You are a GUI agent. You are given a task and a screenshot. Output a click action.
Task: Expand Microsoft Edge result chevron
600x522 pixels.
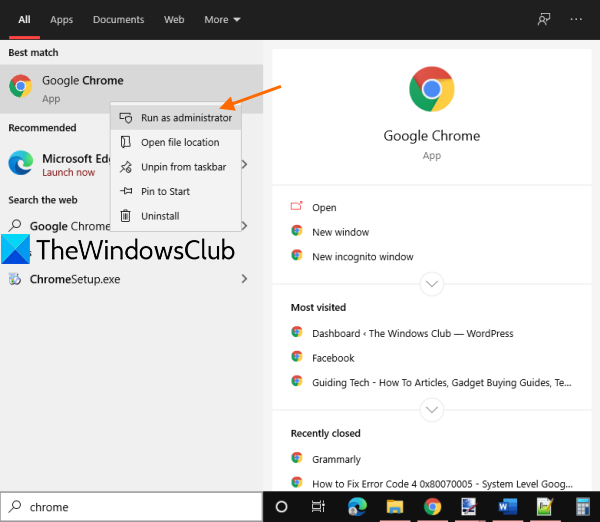(245, 165)
